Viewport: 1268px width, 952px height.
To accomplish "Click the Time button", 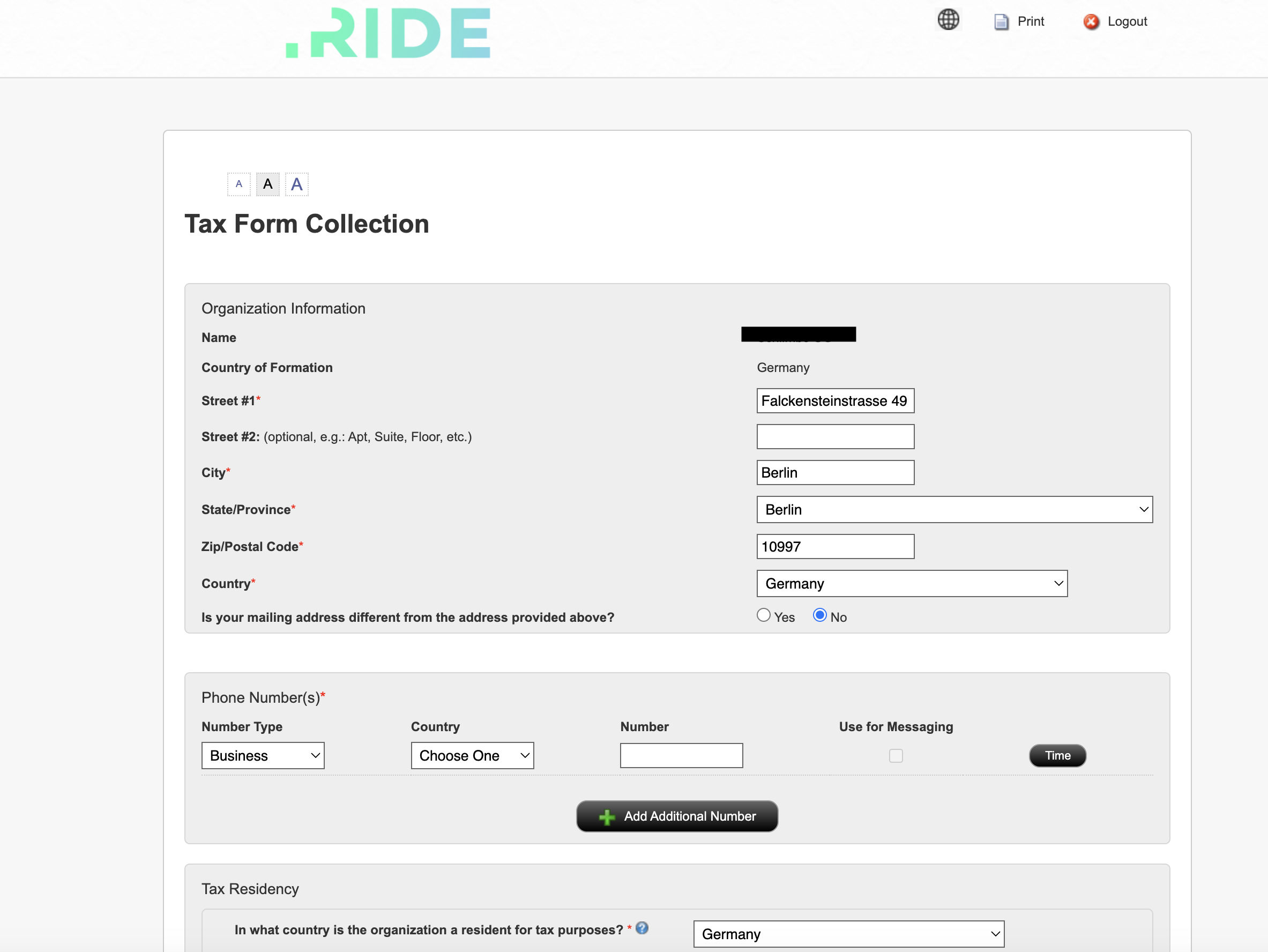I will point(1057,755).
